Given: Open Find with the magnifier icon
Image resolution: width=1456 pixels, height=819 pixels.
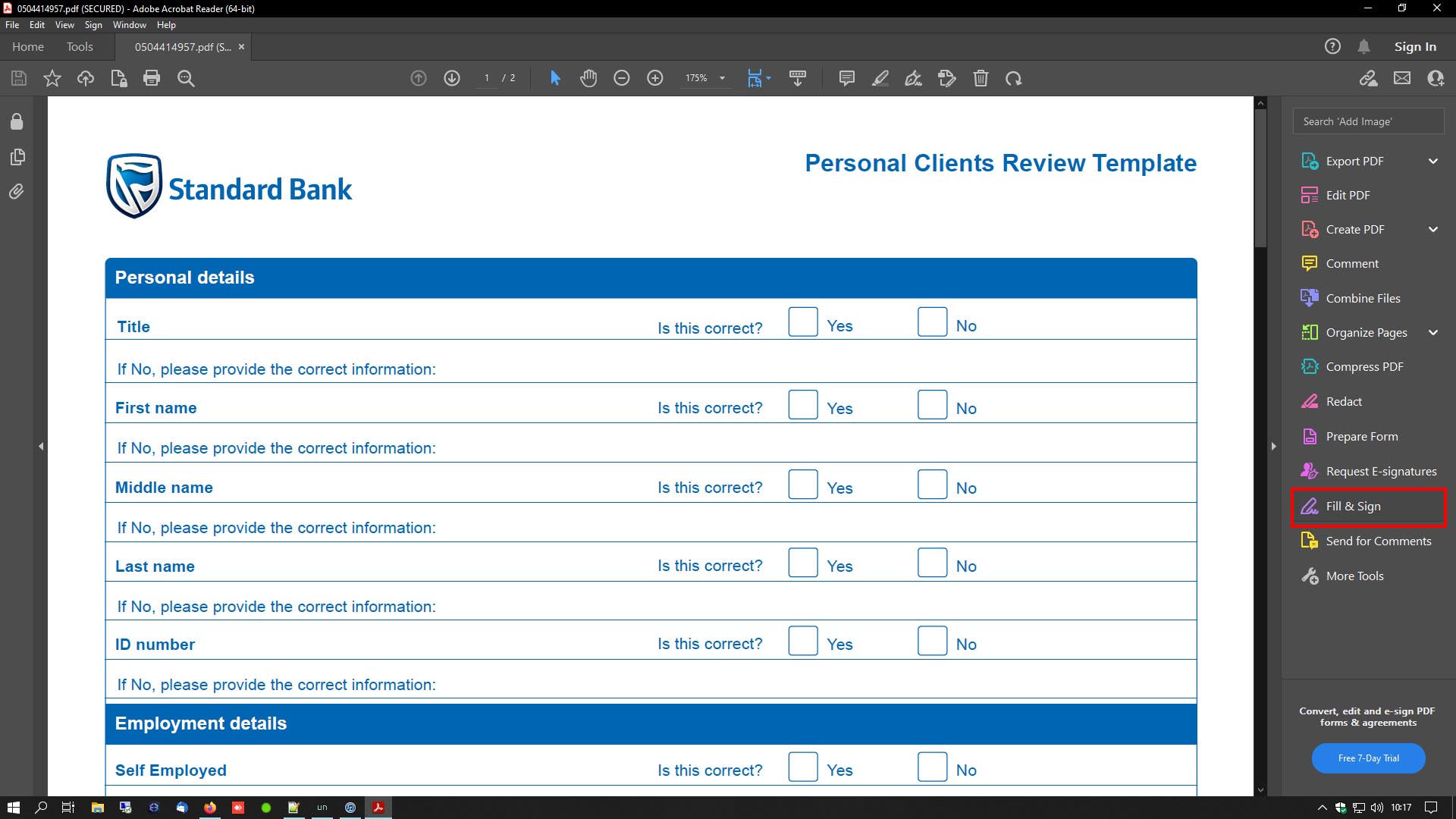Looking at the screenshot, I should coord(186,78).
